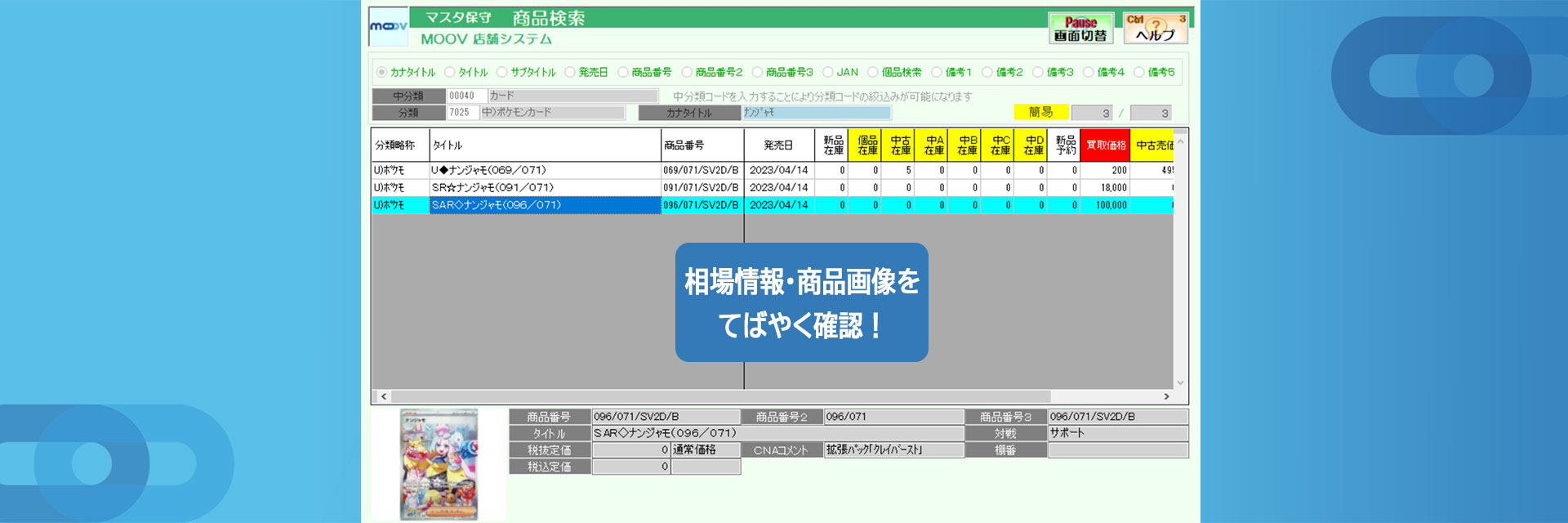Click the タイトル column header in the results table
This screenshot has width=1568, height=523.
point(545,145)
